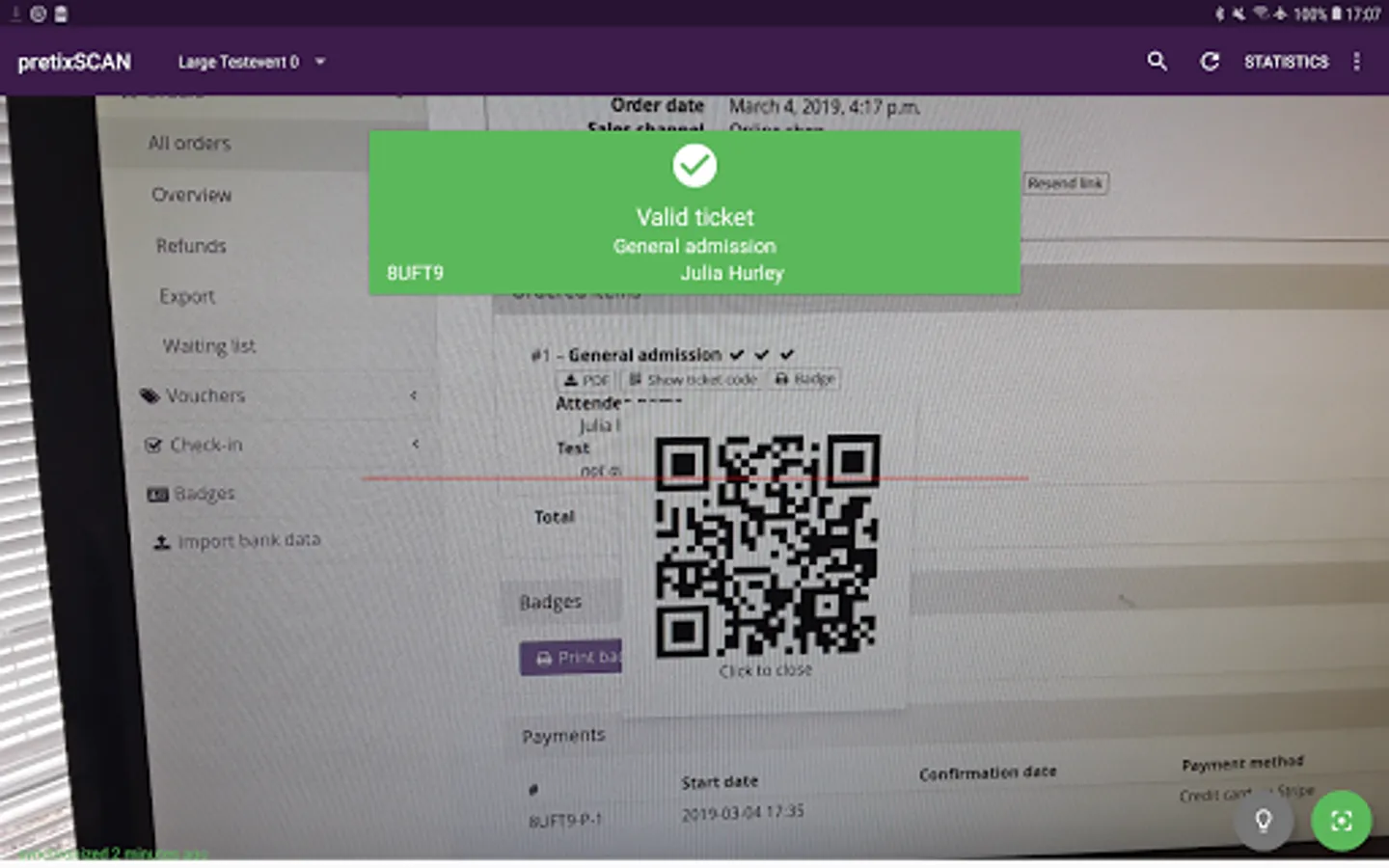The width and height of the screenshot is (1389, 868).
Task: Open the Large Testevent 0 event selector
Action: coord(252,62)
